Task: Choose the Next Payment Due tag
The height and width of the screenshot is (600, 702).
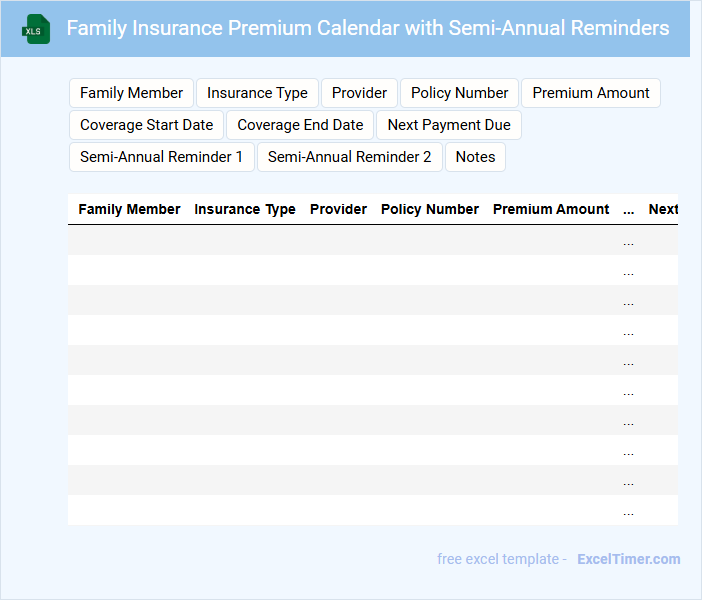Action: [448, 125]
